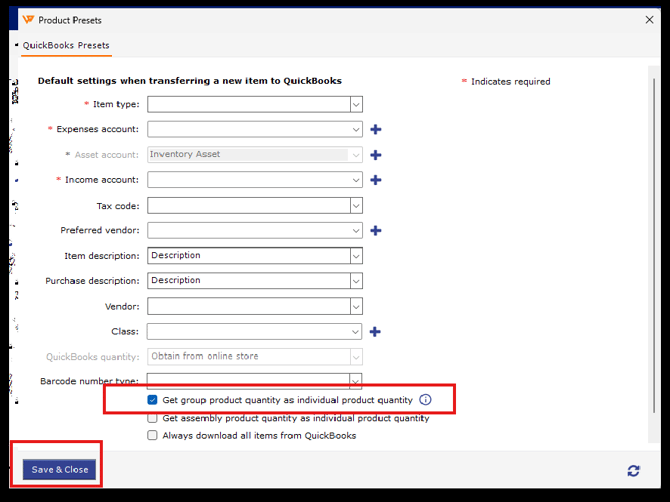Enable Get assembly product quantity as individual
The width and height of the screenshot is (670, 502).
click(152, 418)
